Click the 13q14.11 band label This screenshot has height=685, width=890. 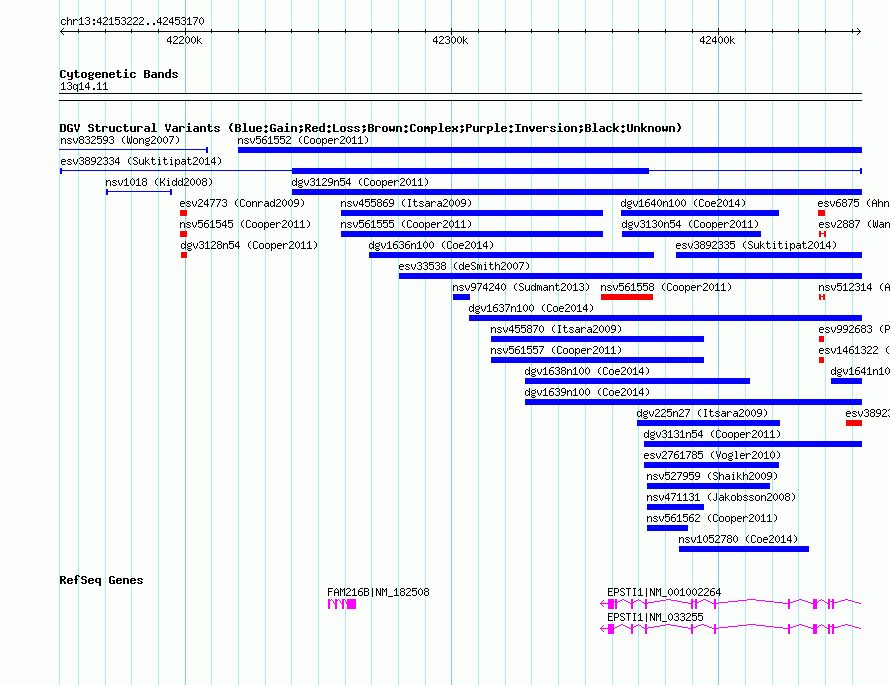(84, 86)
